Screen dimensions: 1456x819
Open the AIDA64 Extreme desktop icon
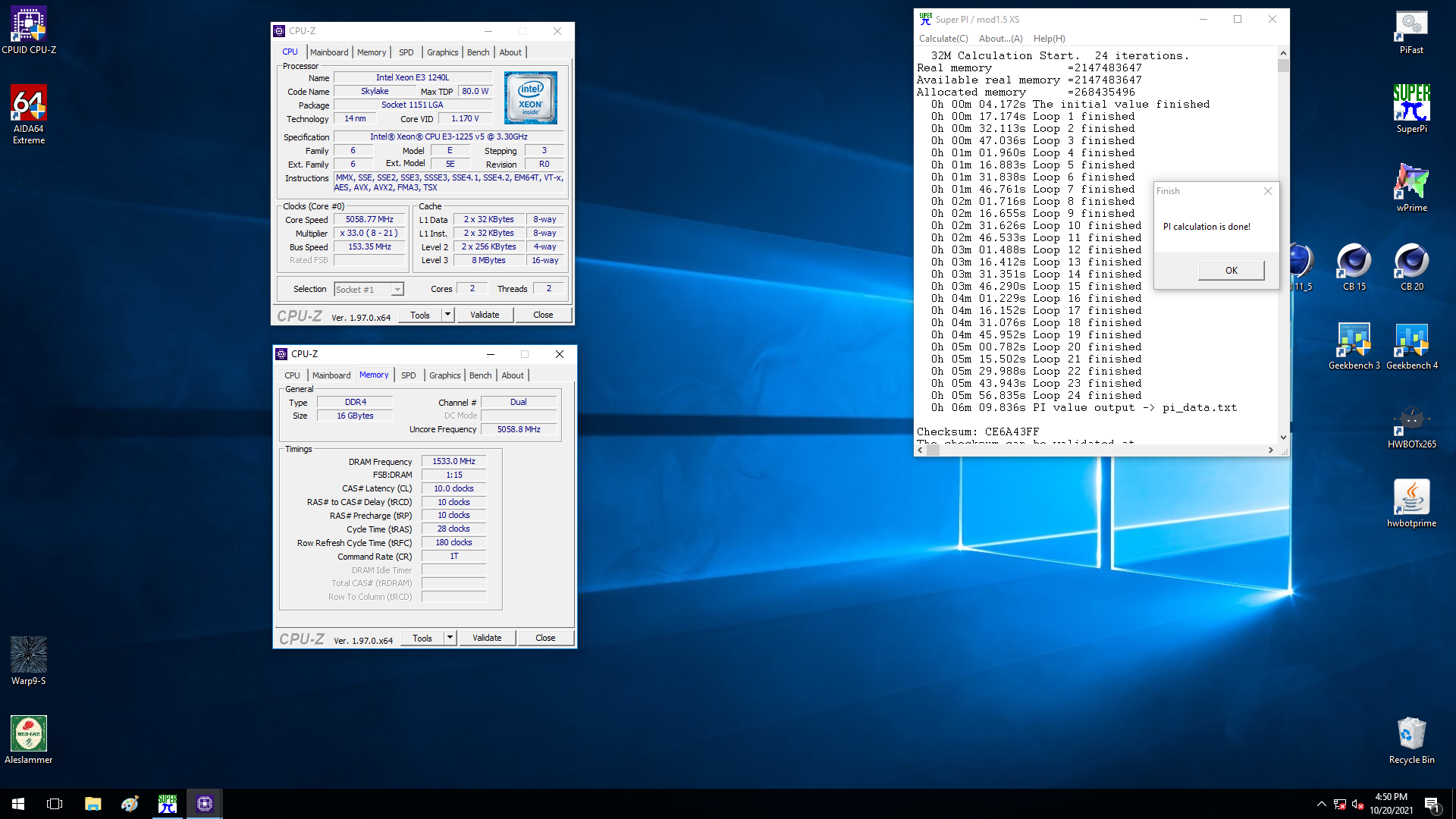29,114
